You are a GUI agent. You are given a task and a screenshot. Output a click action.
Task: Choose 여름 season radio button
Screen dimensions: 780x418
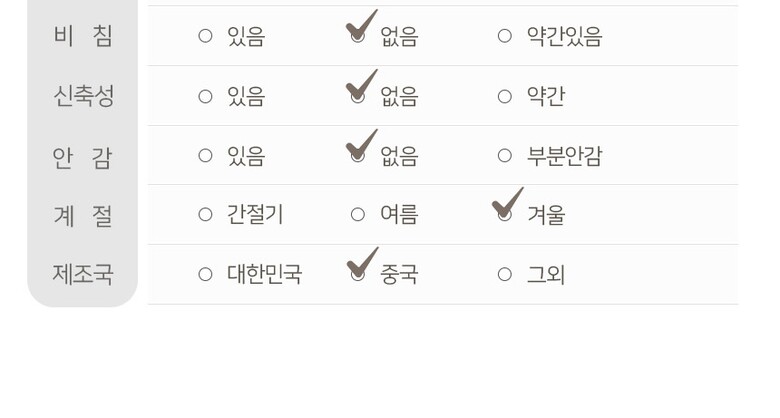pos(358,215)
